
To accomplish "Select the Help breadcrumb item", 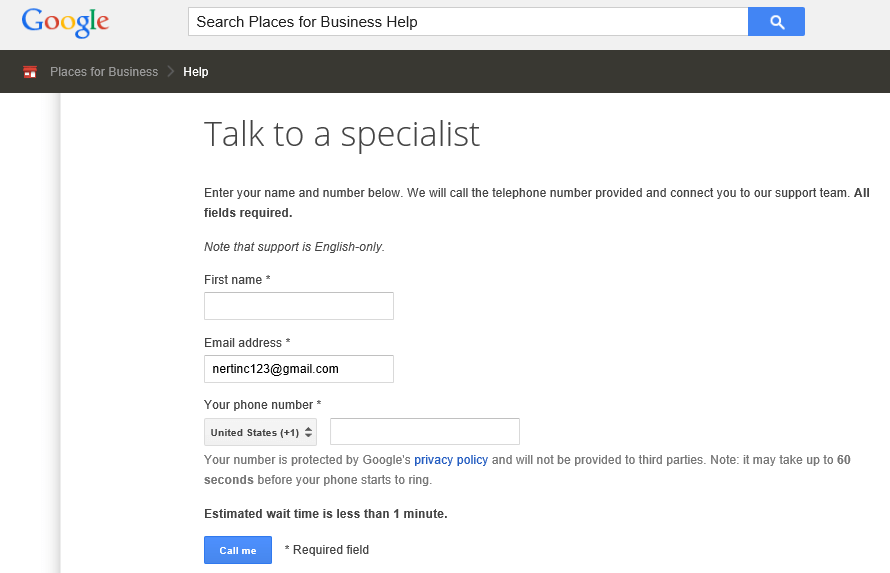I will (x=196, y=72).
